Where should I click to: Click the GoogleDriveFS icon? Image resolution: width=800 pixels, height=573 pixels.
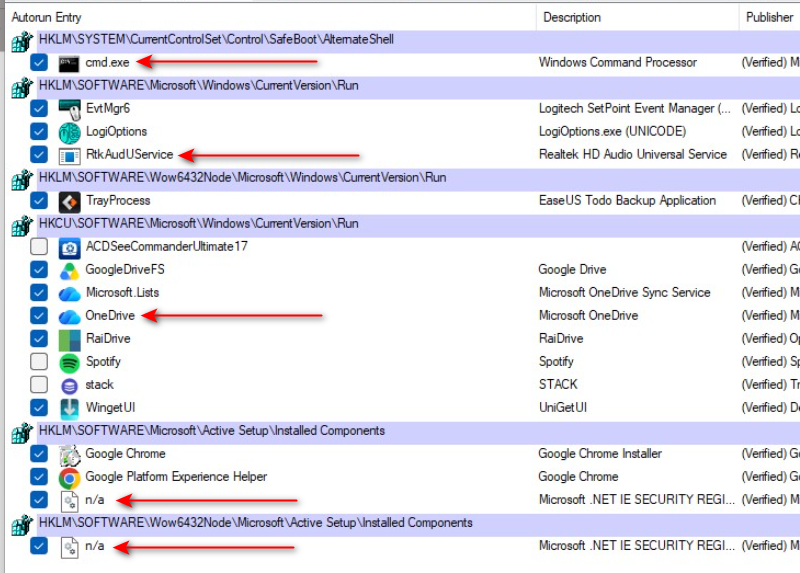point(69,271)
